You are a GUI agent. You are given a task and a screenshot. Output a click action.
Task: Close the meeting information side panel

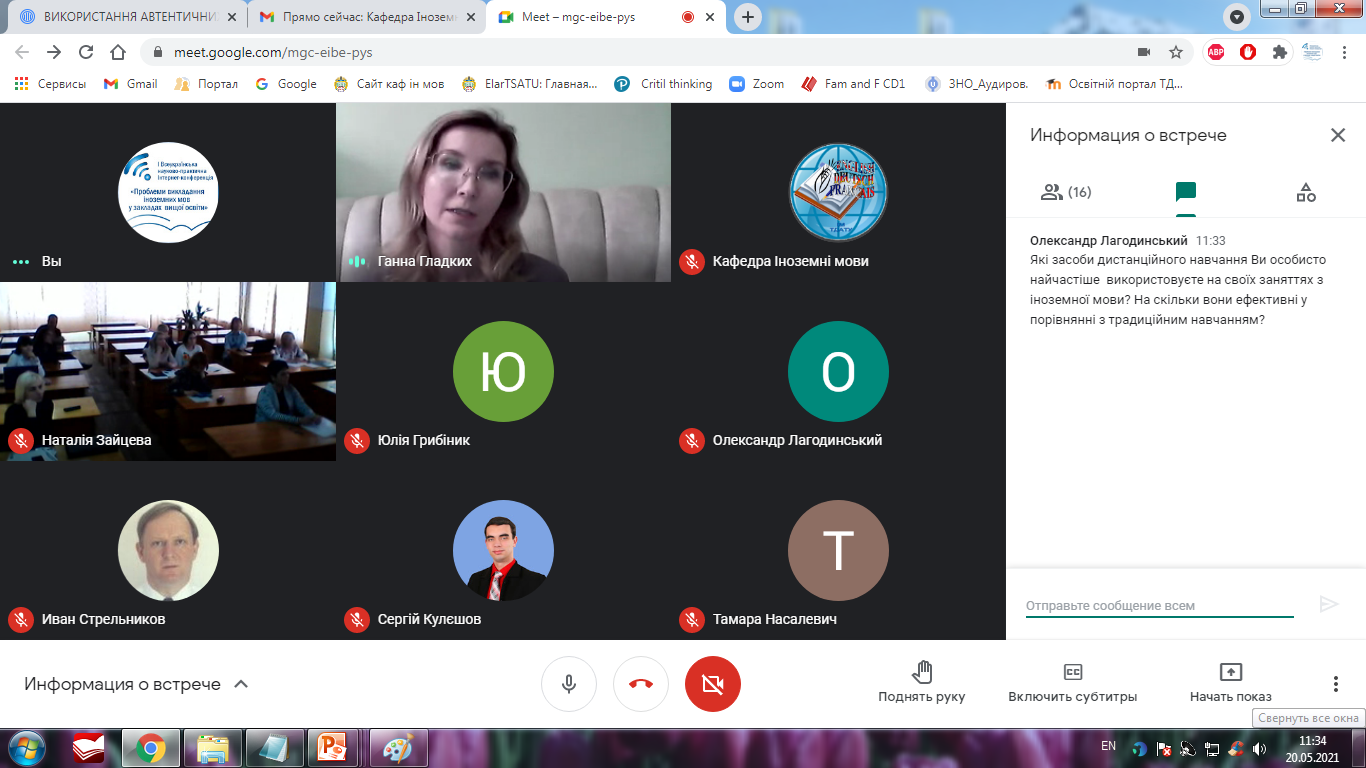click(1337, 135)
